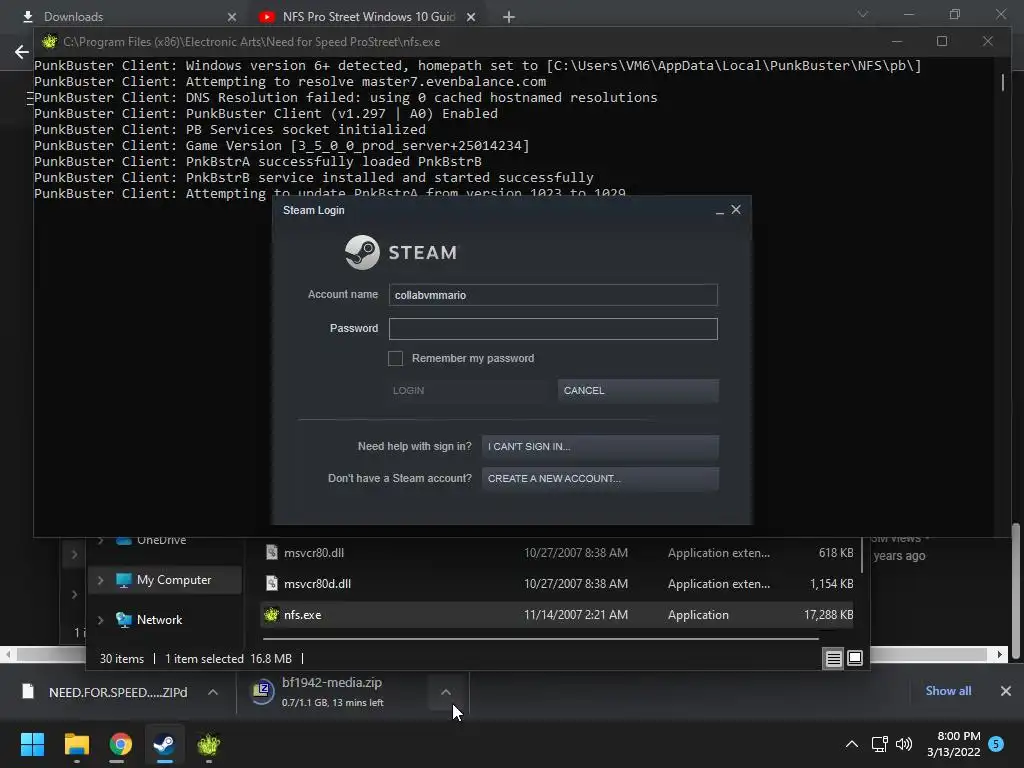Screen dimensions: 1024x768
Task: Open the NFS crown taskbar icon
Action: (208, 744)
